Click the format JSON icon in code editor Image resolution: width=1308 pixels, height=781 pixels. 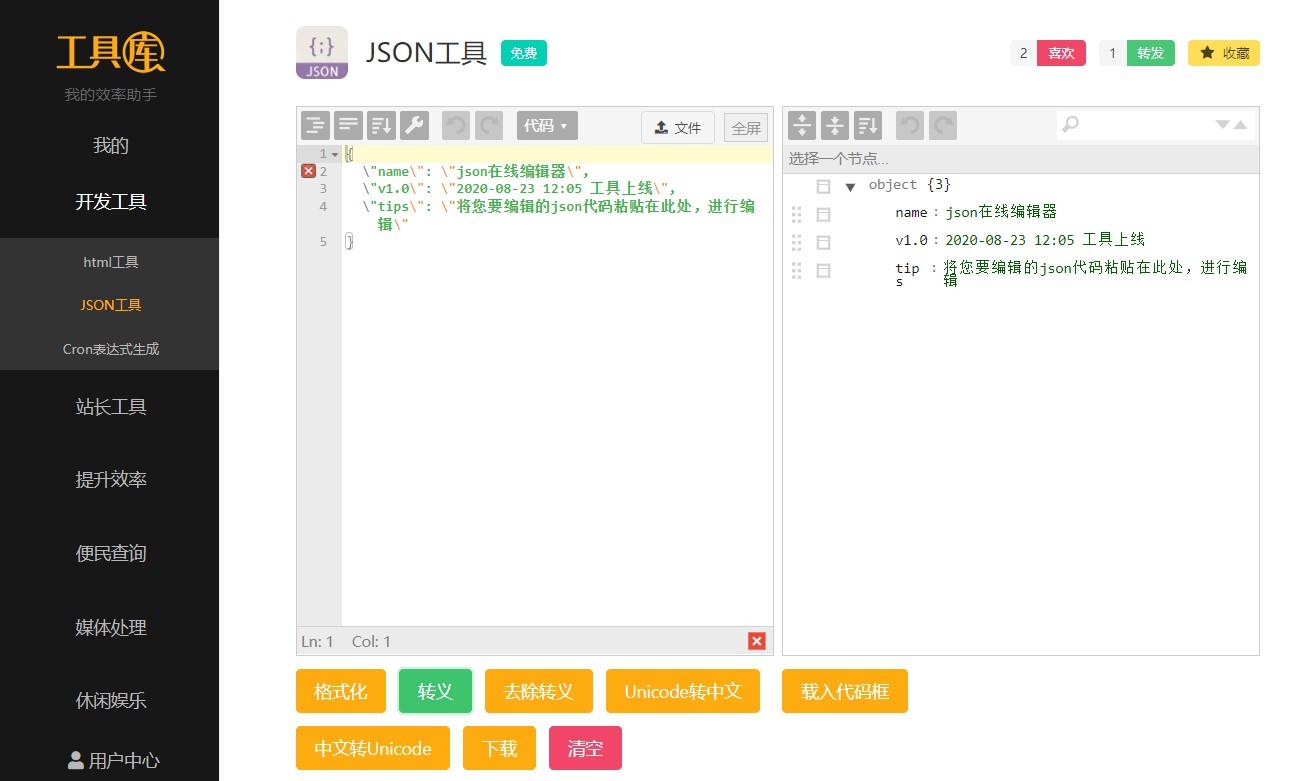(x=315, y=126)
